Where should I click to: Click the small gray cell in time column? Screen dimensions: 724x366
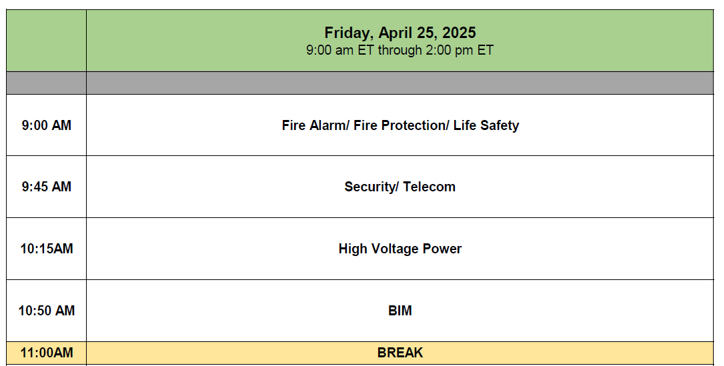tap(46, 83)
